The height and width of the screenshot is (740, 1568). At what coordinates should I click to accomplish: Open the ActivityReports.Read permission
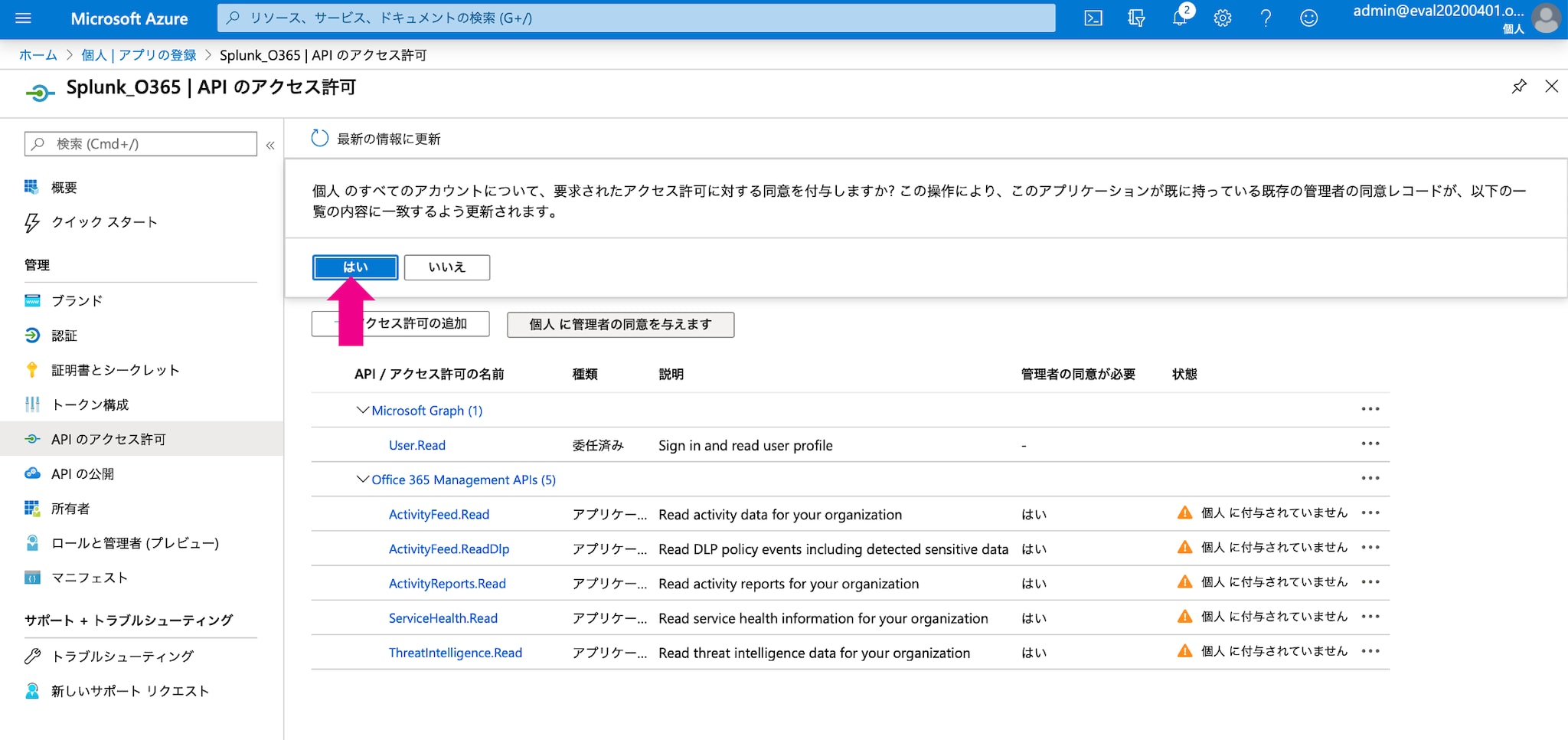coord(447,584)
